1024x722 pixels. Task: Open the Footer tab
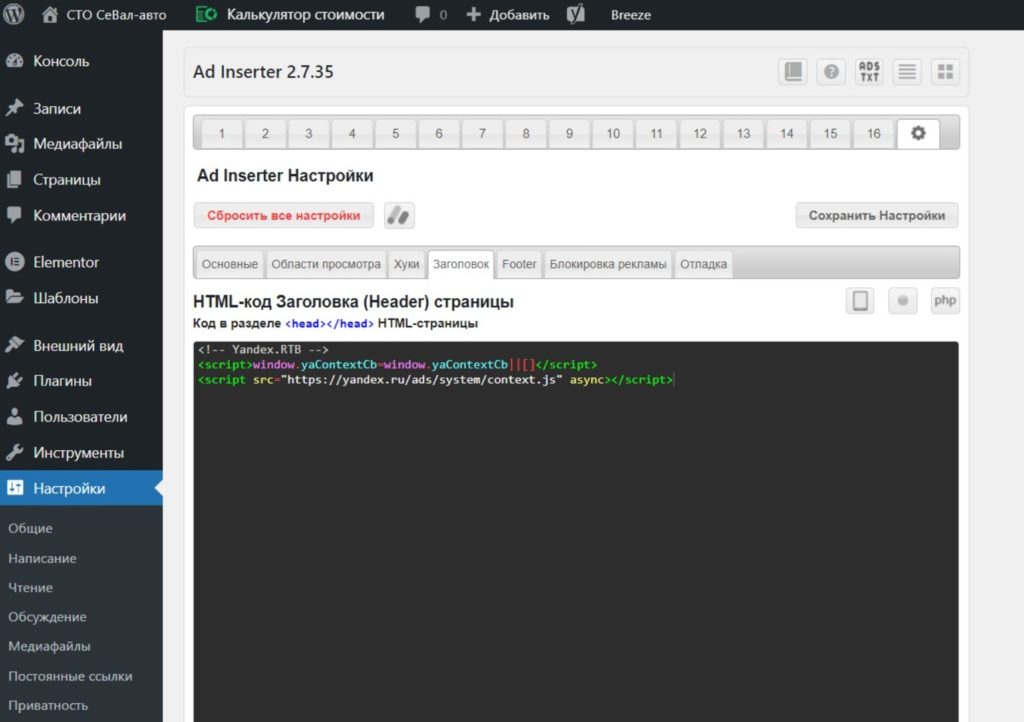click(x=519, y=264)
